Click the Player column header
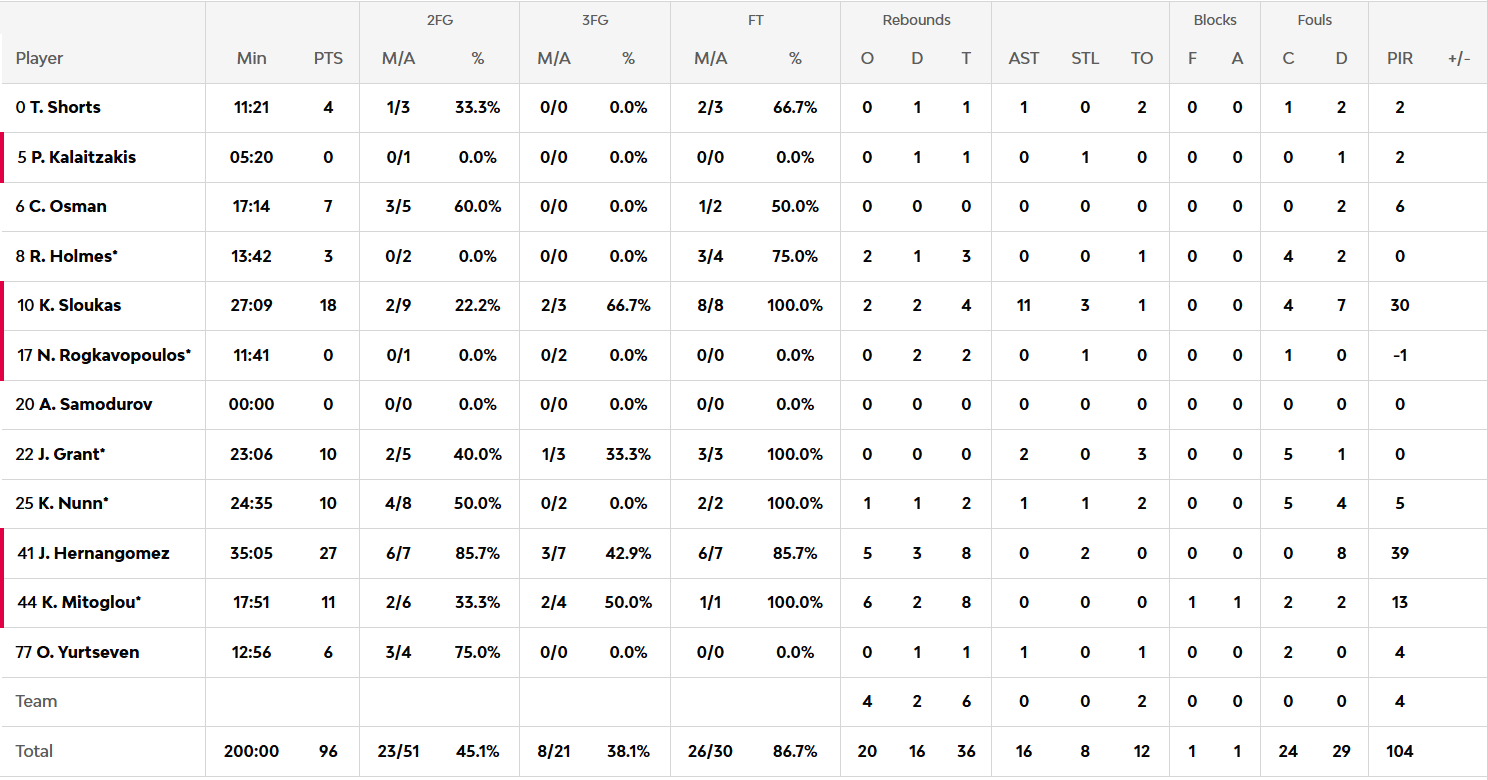Screen dimensions: 1488x780 [x=40, y=58]
